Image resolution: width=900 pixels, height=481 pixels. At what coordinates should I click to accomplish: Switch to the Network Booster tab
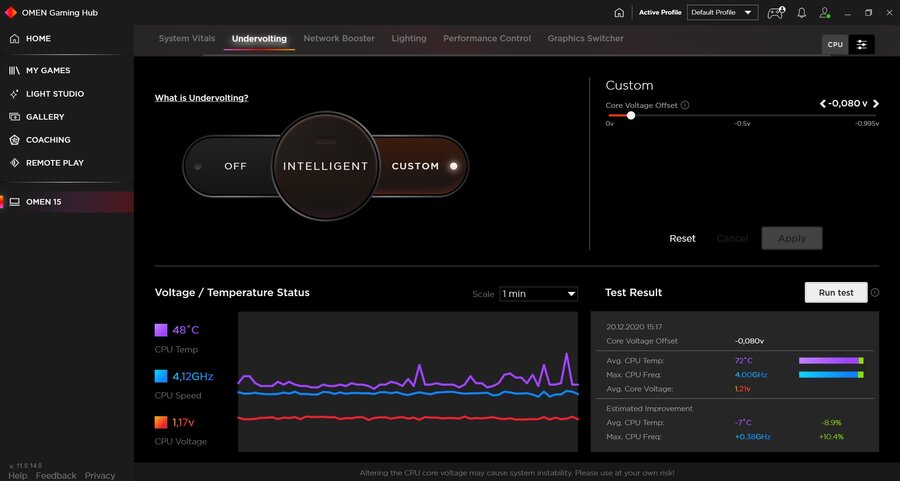(339, 39)
